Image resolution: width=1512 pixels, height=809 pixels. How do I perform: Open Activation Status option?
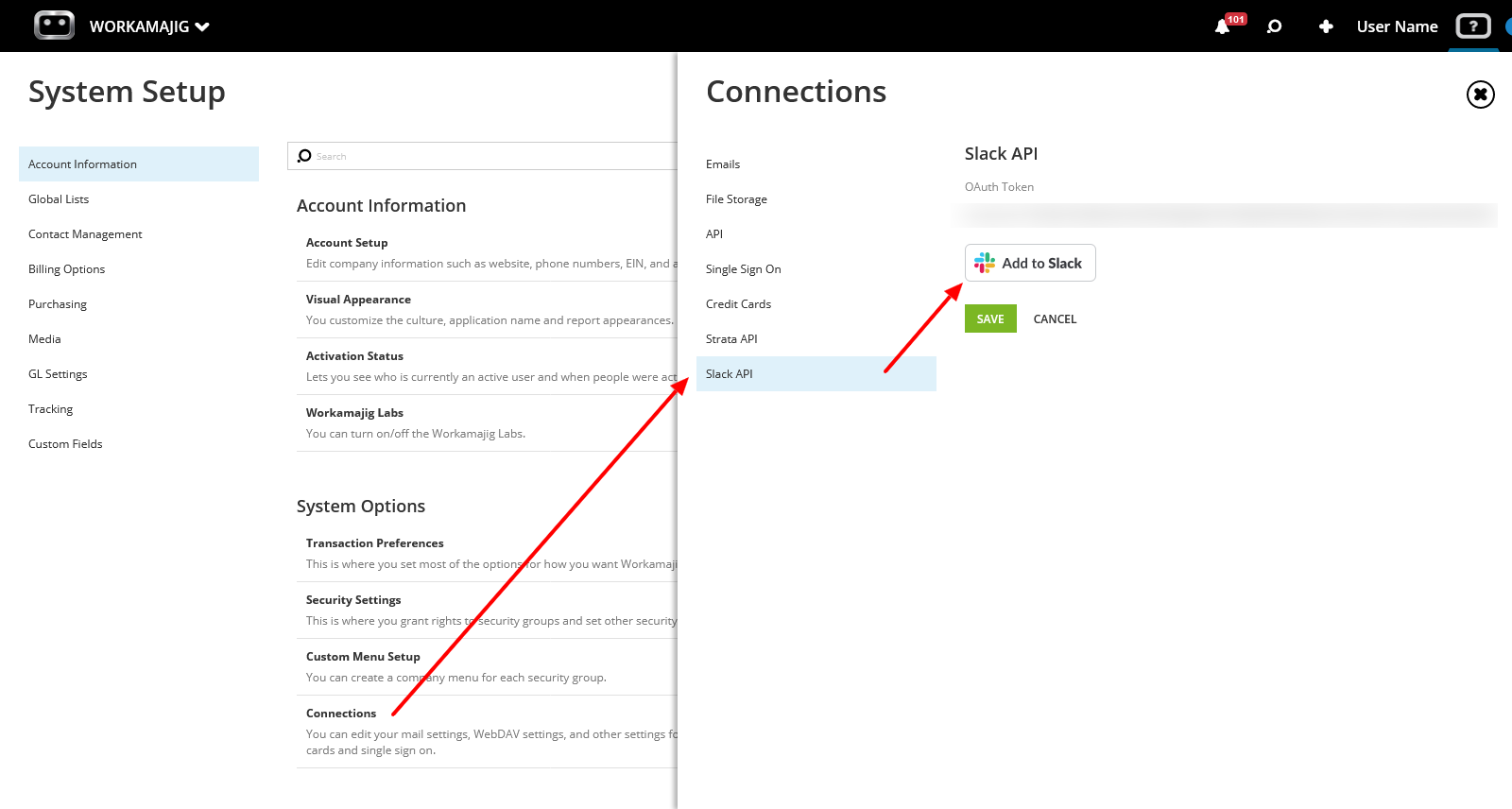coord(487,367)
